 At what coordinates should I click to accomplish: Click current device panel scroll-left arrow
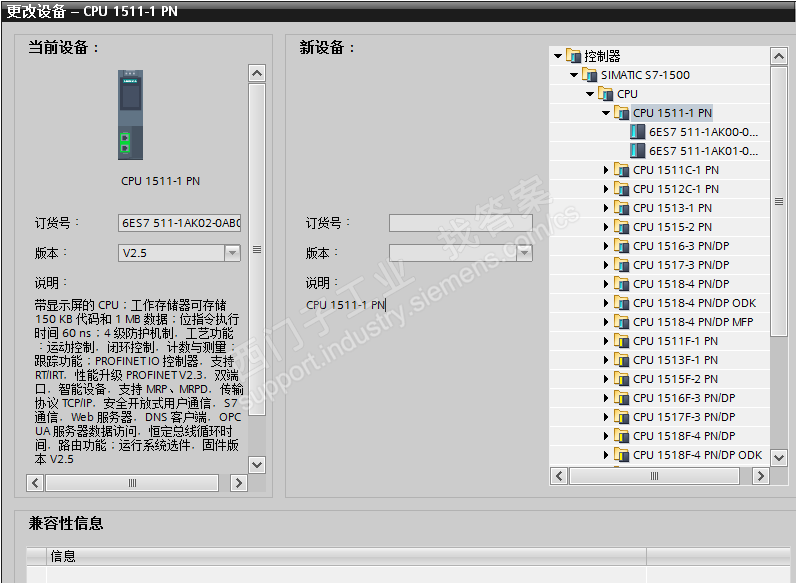tap(35, 482)
